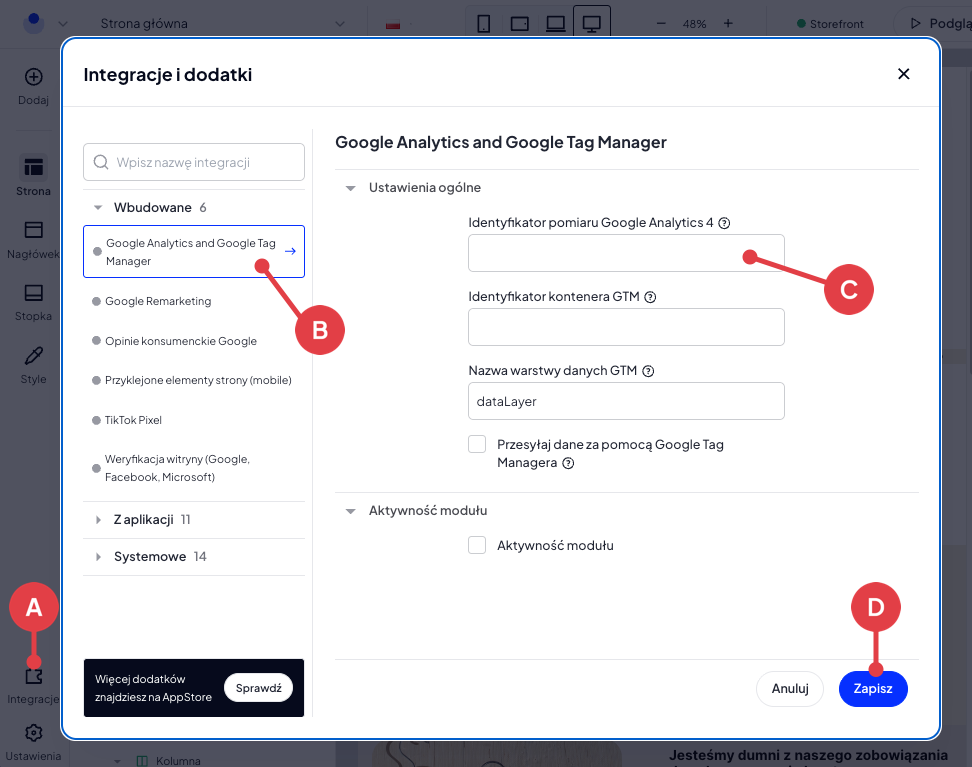Show help for Przesyłaj dane Tag Managera
Viewport: 972px width, 767px height.
(x=568, y=463)
